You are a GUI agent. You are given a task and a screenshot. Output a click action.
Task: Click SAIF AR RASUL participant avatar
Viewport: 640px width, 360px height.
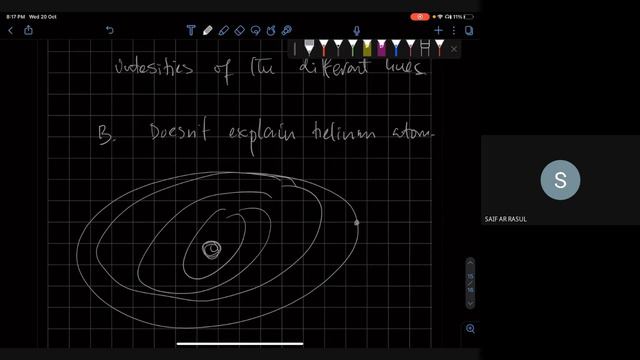click(560, 180)
